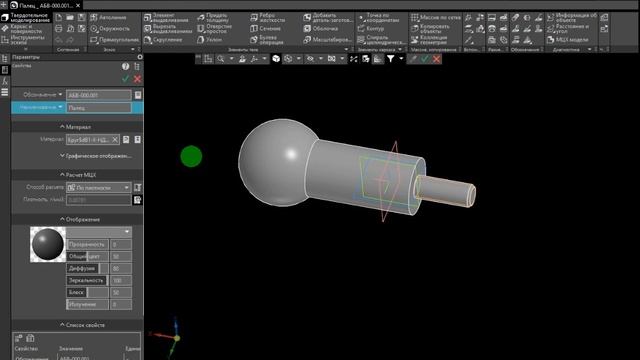Choose Вырезать выдавливанием operation
Viewport: 640px width, 360px height.
[168, 29]
